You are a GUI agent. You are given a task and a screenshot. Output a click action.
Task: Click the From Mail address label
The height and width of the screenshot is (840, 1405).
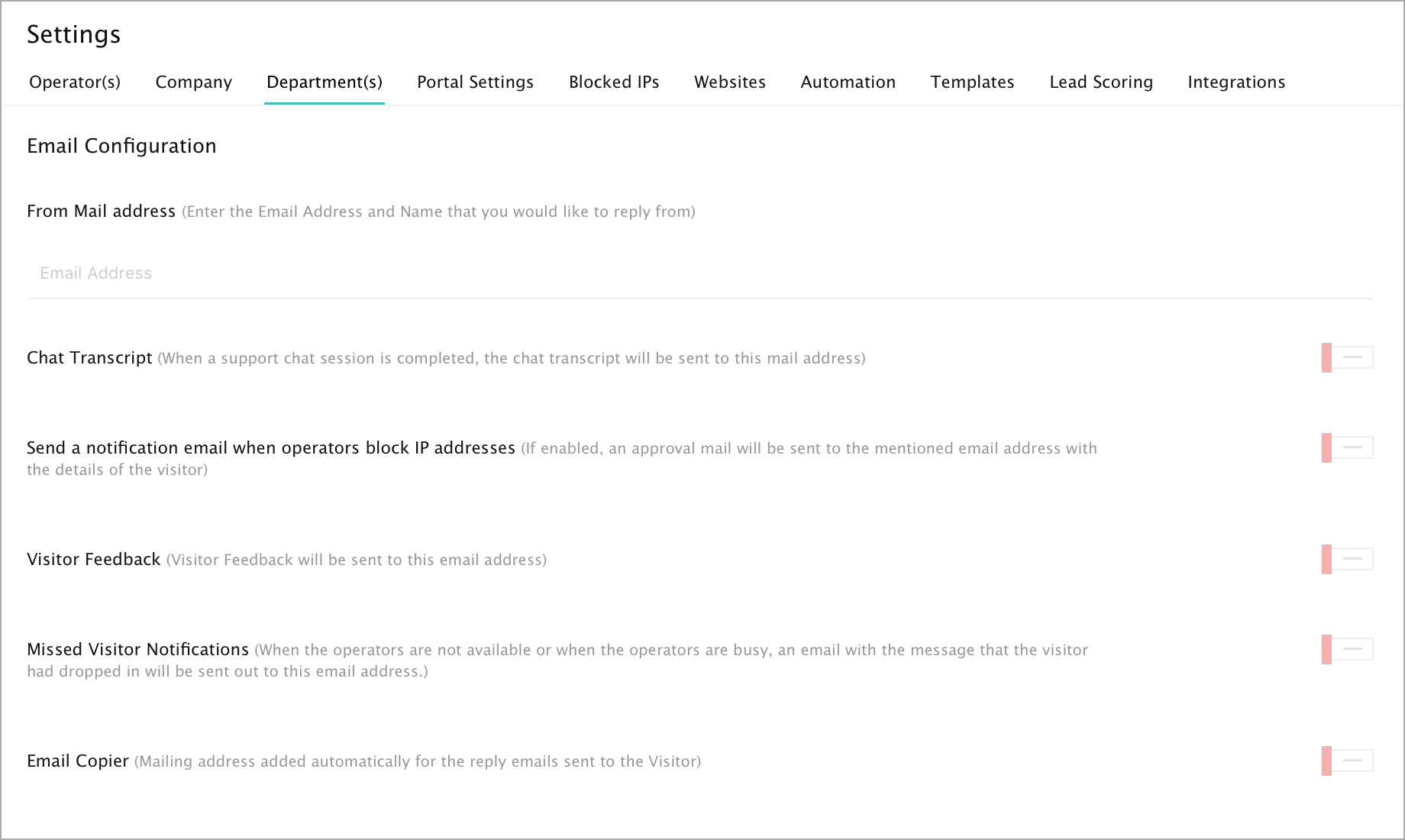tap(101, 212)
